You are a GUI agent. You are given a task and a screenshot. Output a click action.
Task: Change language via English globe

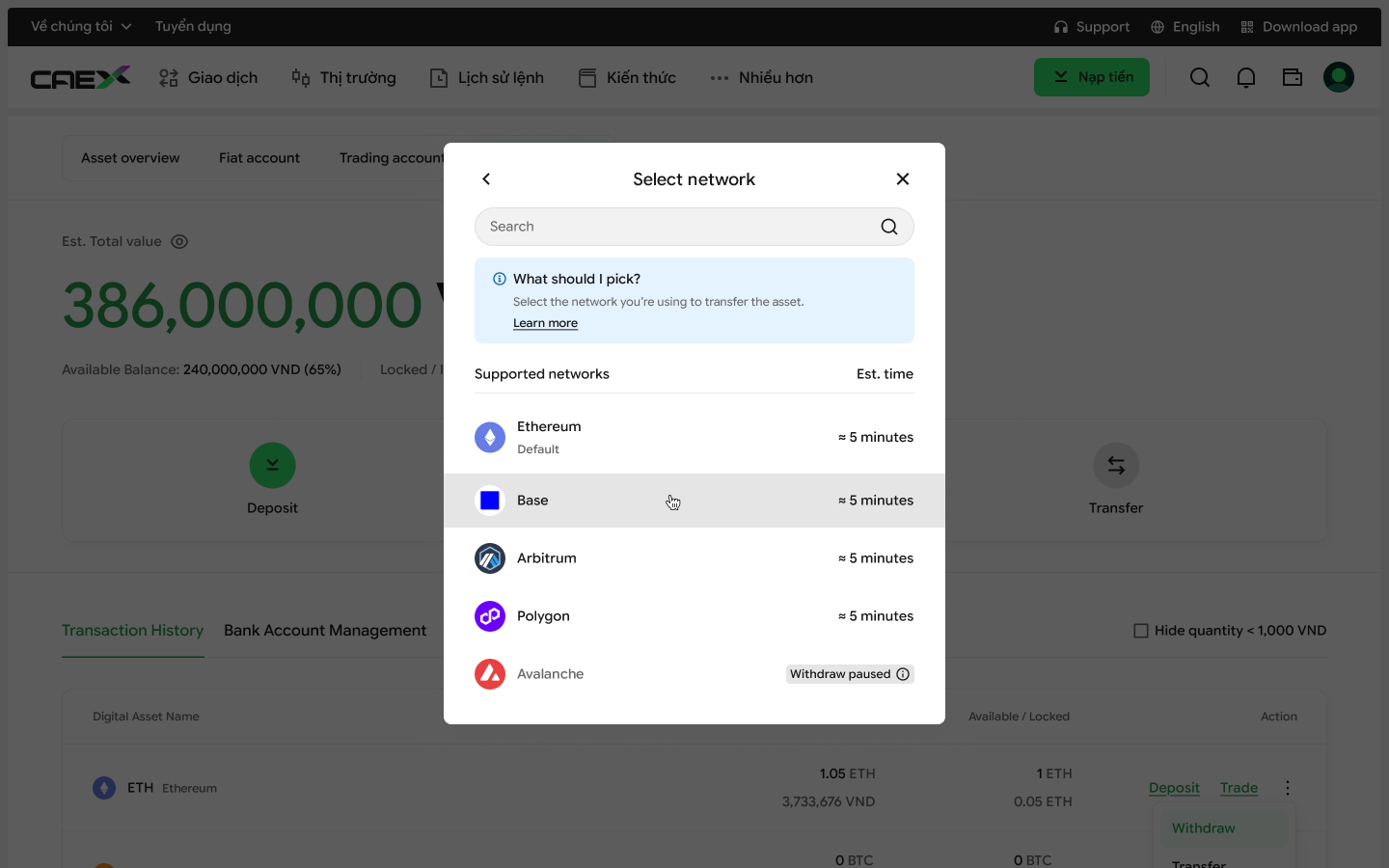click(x=1185, y=27)
